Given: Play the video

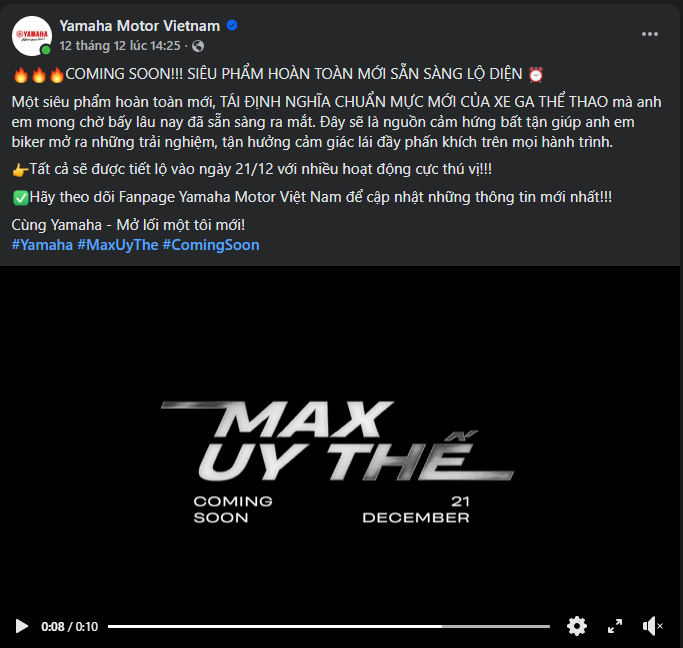Looking at the screenshot, I should (x=21, y=626).
